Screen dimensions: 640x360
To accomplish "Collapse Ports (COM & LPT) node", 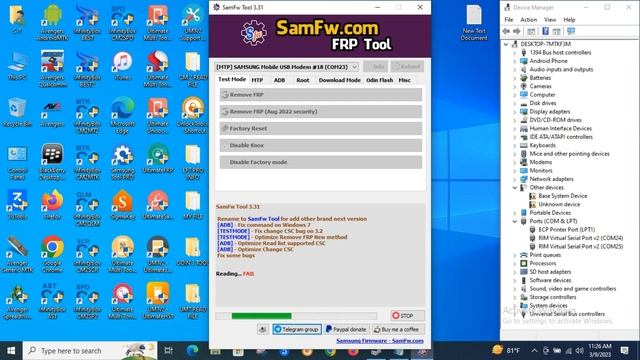I will pyautogui.click(x=515, y=221).
